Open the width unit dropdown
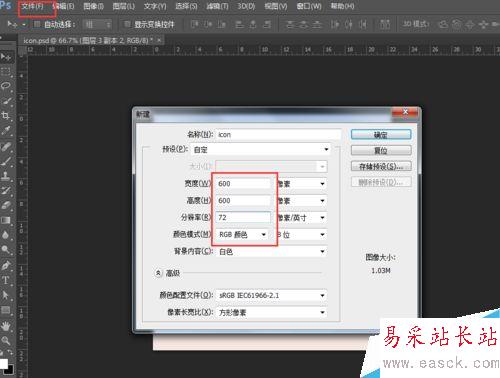 click(302, 184)
